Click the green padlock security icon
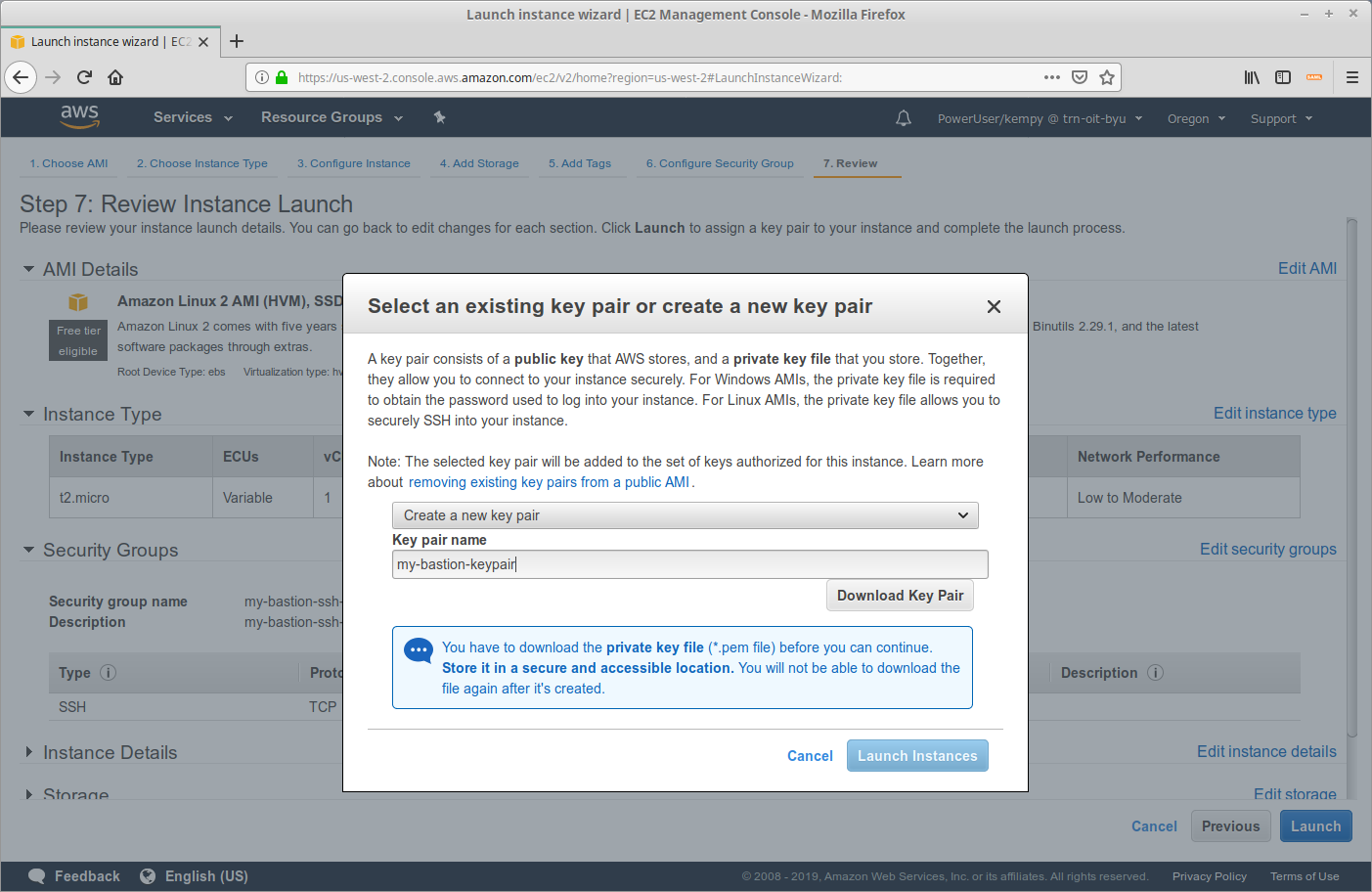This screenshot has width=1372, height=892. [282, 77]
